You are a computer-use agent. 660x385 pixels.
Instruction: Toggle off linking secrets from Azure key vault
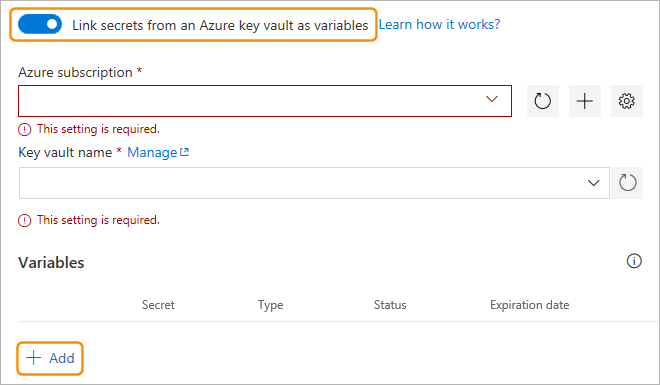pos(40,24)
